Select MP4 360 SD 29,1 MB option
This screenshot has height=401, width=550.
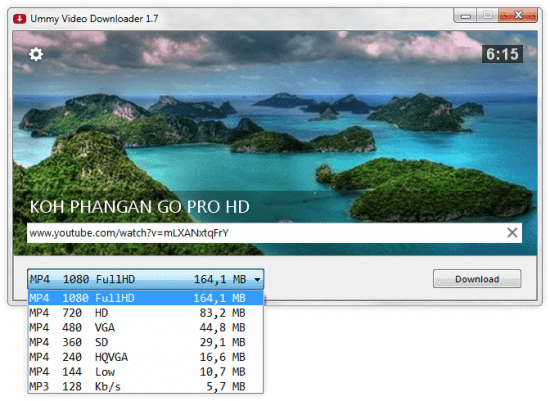(146, 342)
